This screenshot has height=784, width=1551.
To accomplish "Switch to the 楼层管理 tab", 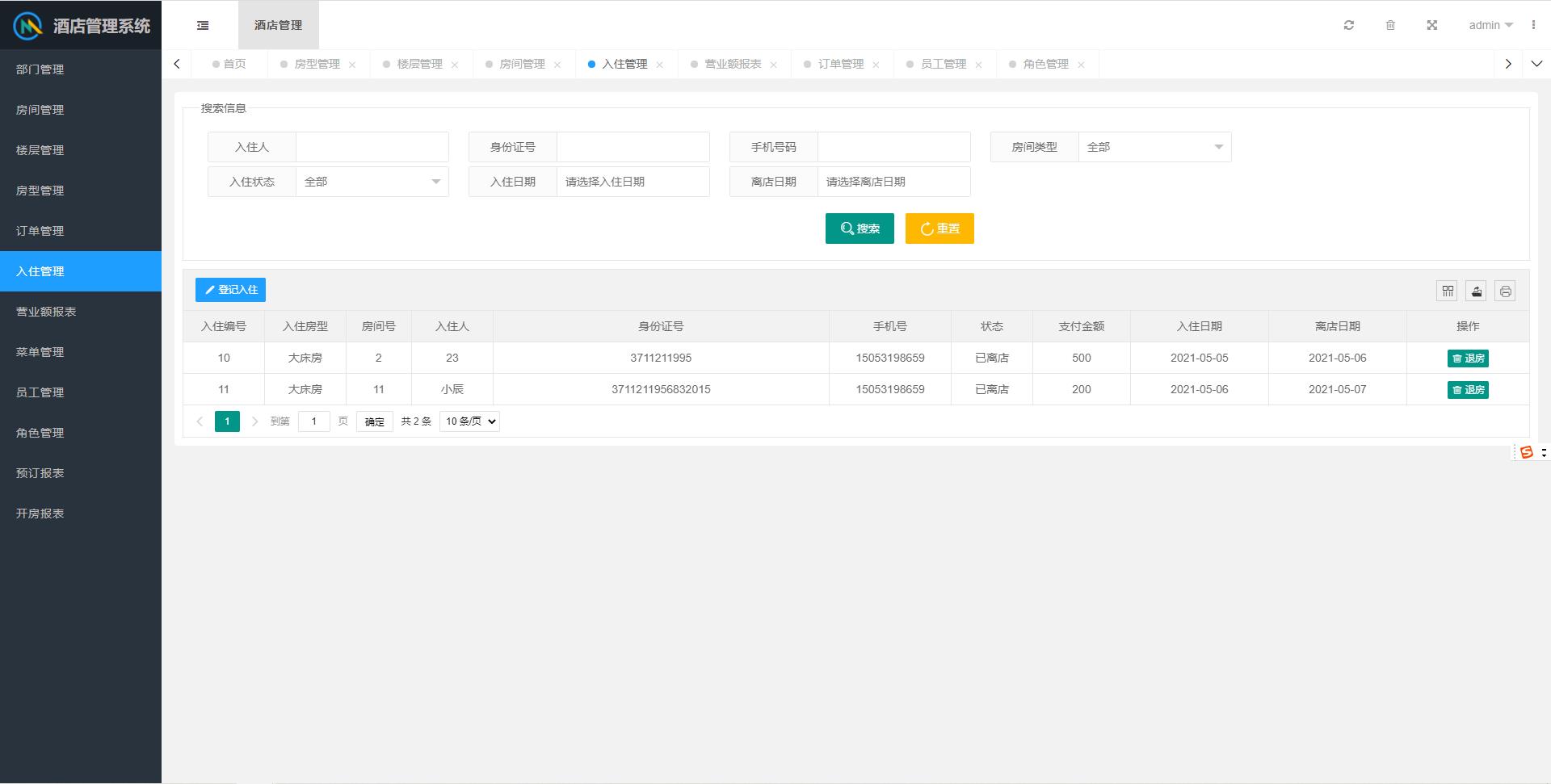I will coord(419,64).
